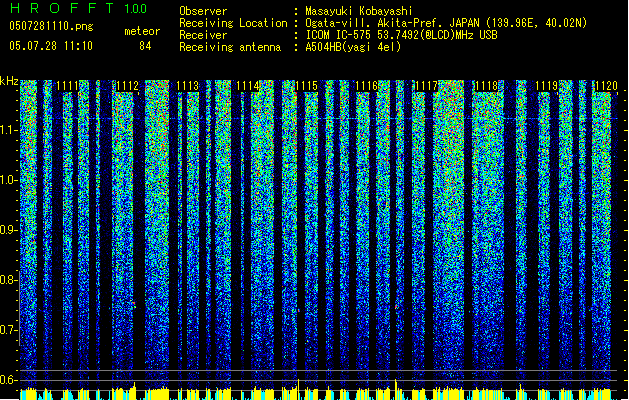The image size is (629, 400).
Task: Click the Receiving Location label
Action: tap(233, 23)
